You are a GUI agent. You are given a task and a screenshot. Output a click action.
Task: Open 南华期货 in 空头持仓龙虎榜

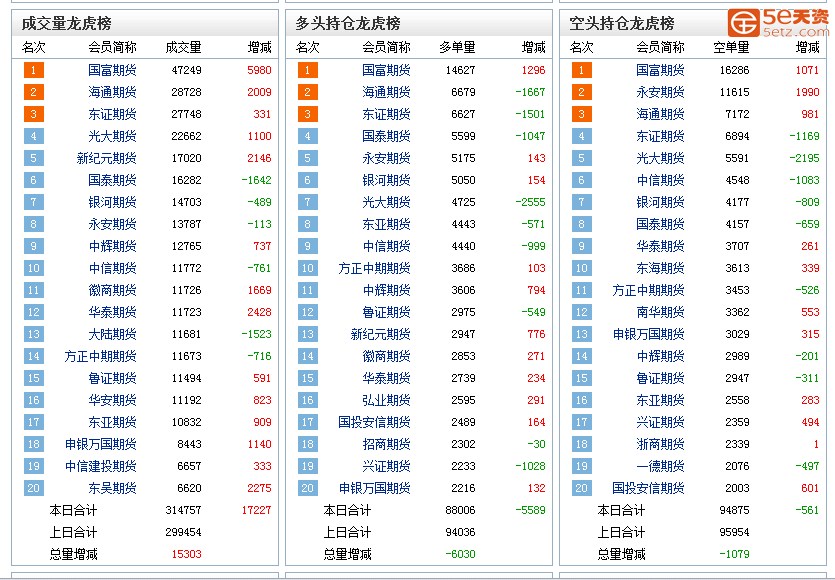(x=660, y=312)
